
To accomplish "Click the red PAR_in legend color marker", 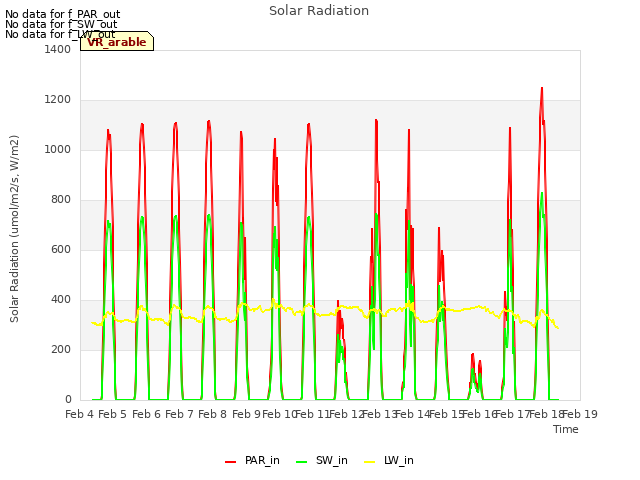I will coord(231,462).
